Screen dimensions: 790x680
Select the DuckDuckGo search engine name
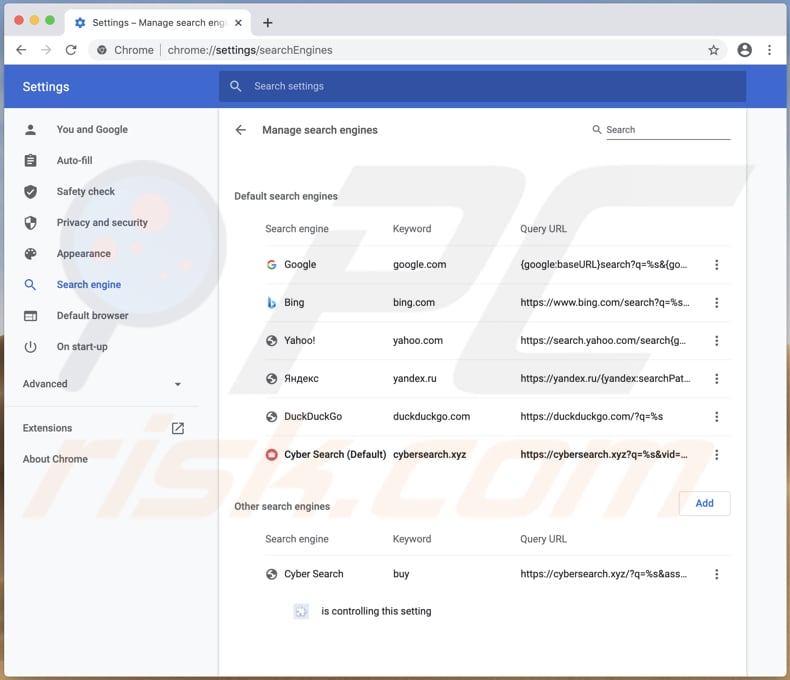(313, 417)
